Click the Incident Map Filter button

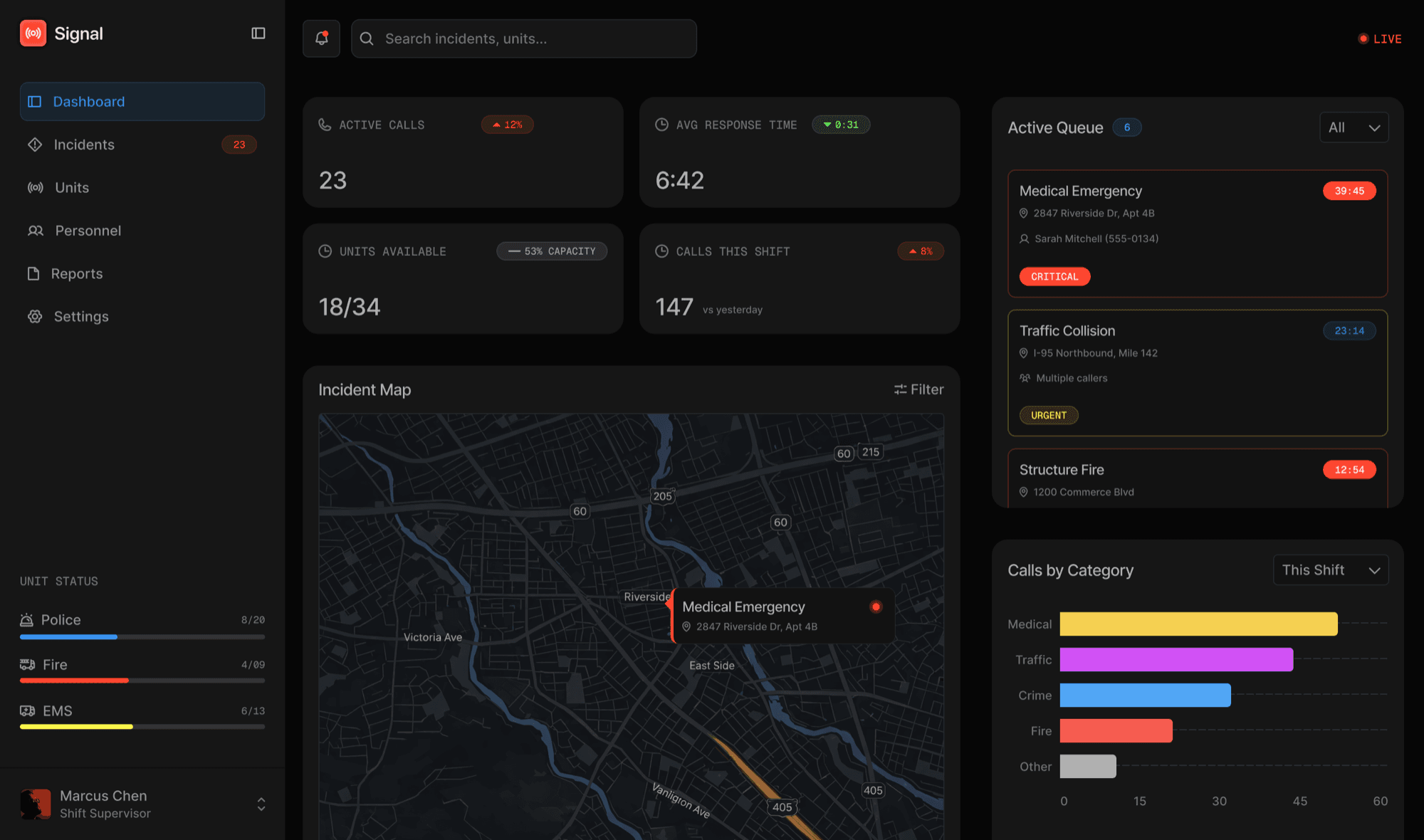(x=918, y=389)
